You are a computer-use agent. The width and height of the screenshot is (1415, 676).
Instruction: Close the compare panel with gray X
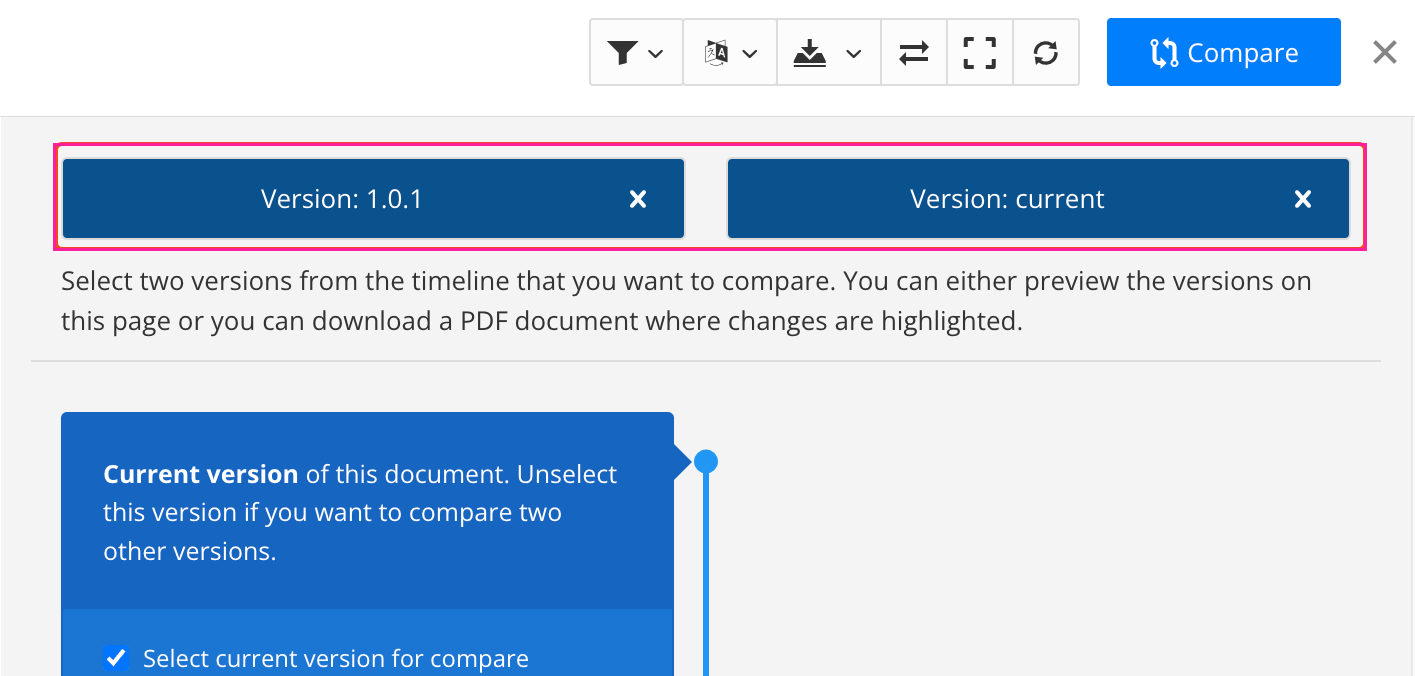(x=1385, y=52)
